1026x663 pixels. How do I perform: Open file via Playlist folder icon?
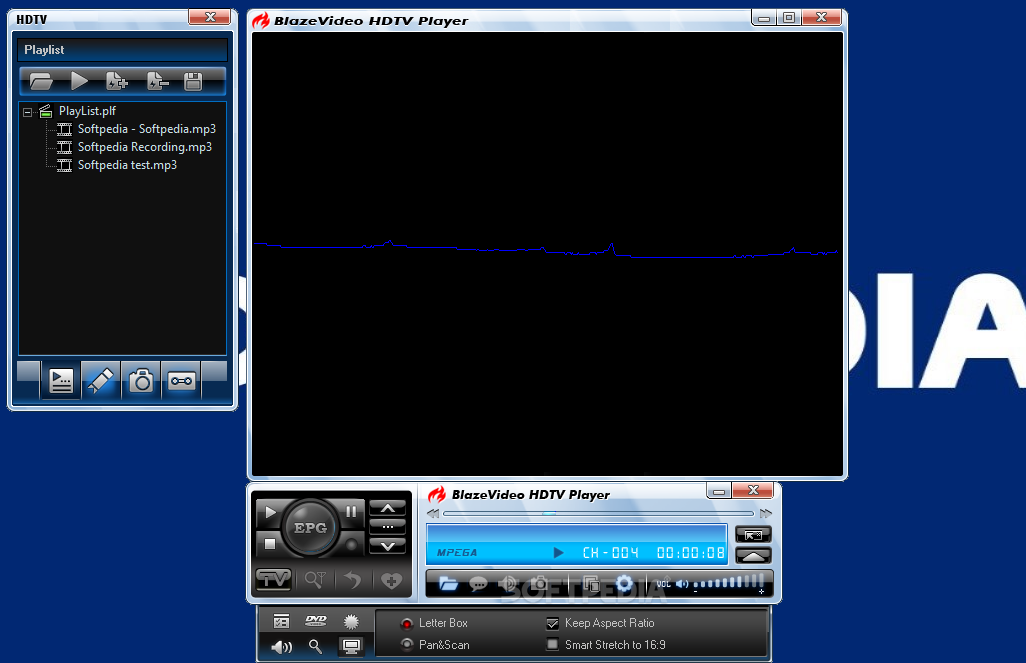(41, 81)
